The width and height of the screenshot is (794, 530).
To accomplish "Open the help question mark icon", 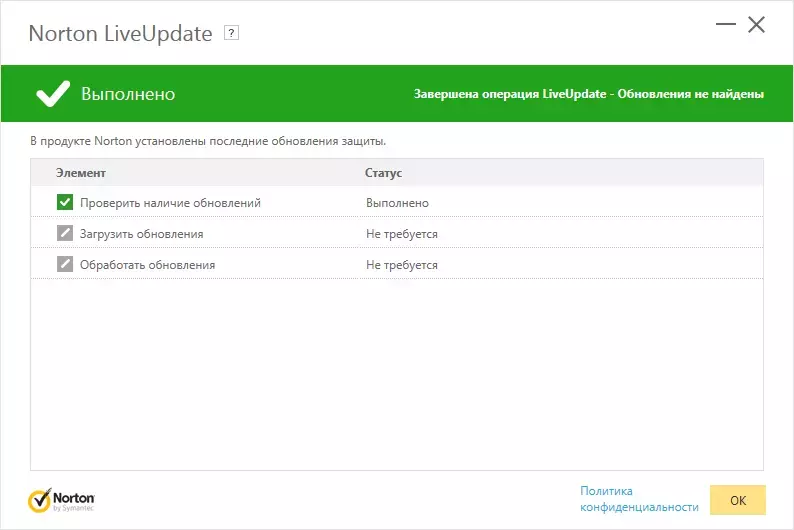I will coord(231,33).
